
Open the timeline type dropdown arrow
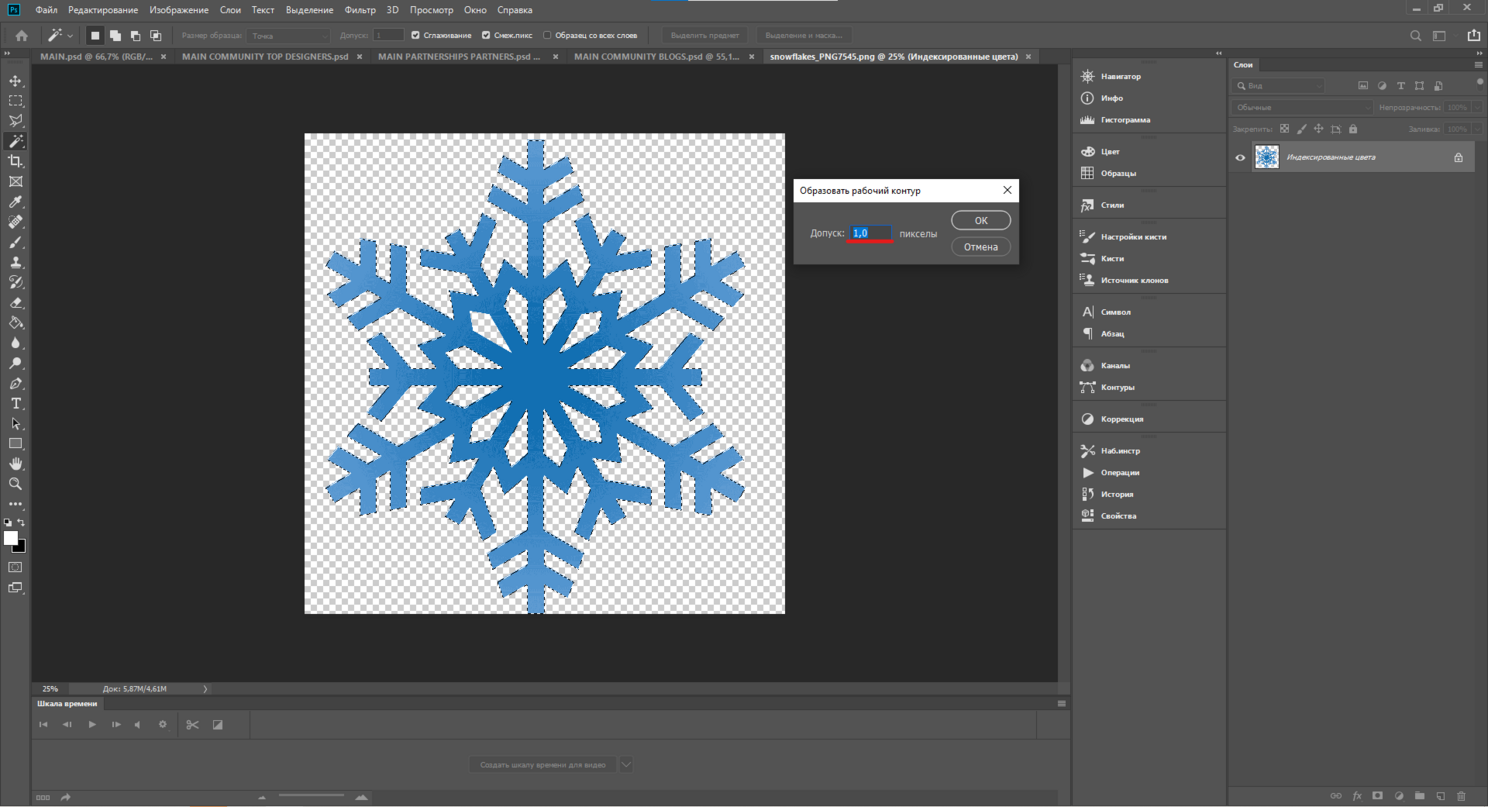tap(626, 765)
